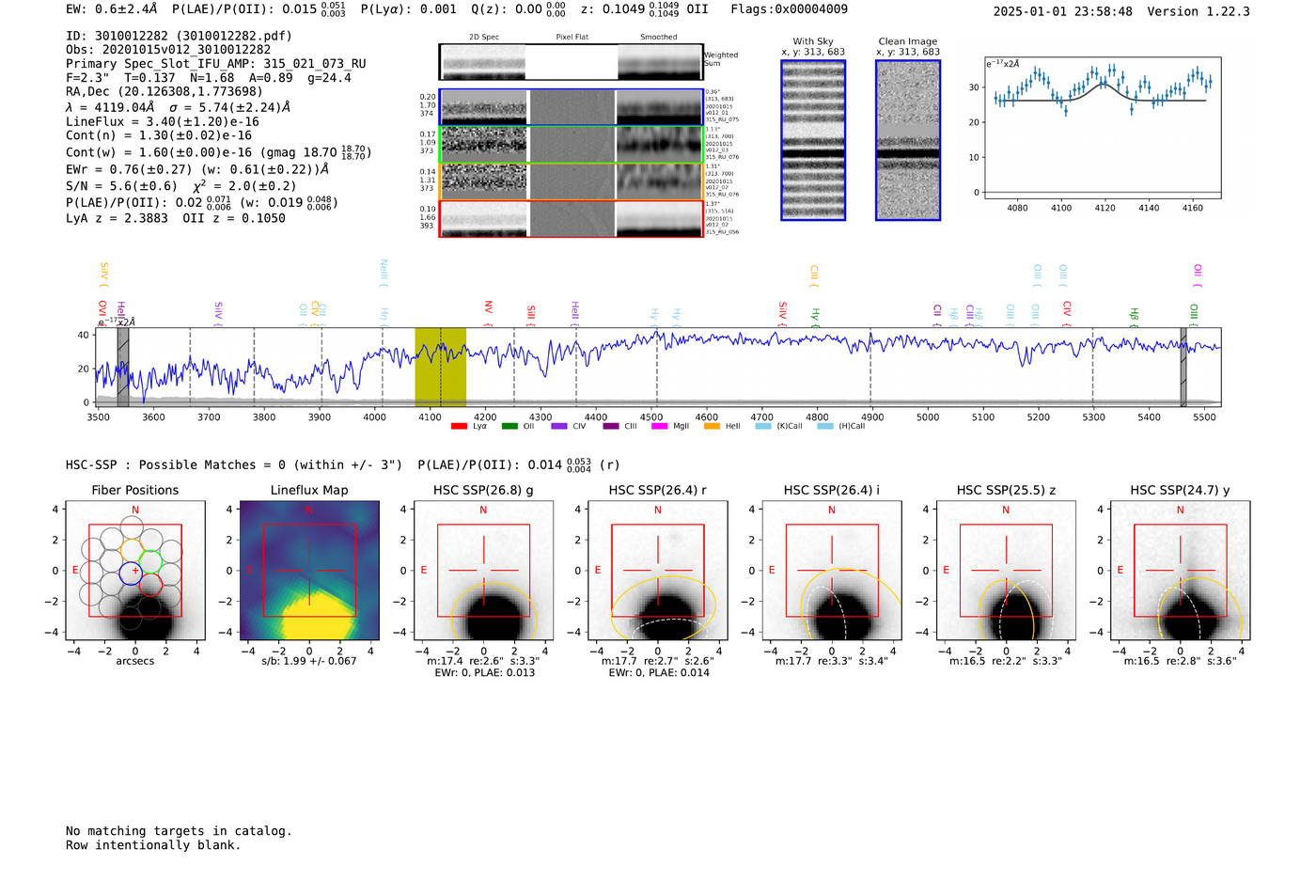Open the HSC SSP(24.7) y image
The width and height of the screenshot is (1316, 896).
click(x=1180, y=571)
